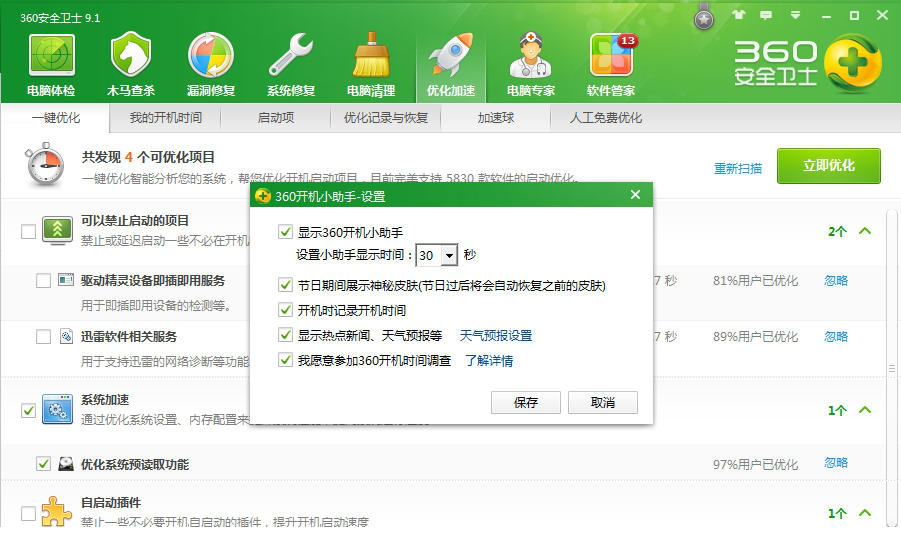Collapse the 系统加速 group chevron
Screen dimensions: 901x548
[865, 410]
